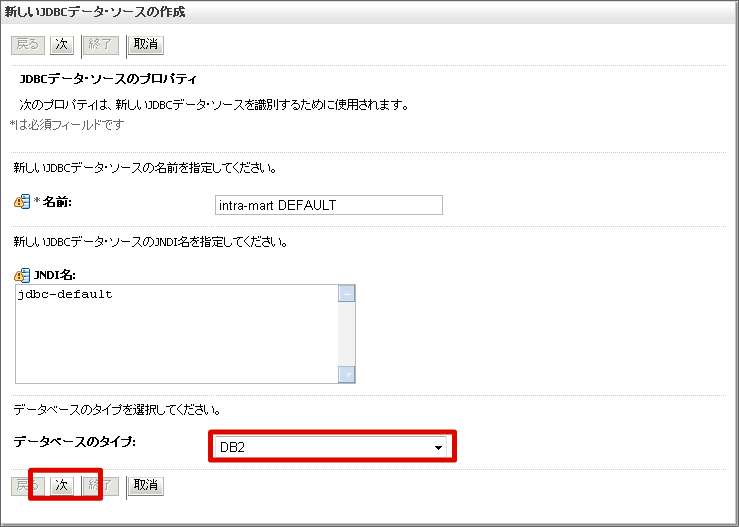Open the データベースのタイプ dropdown showing DB2

[x=332, y=447]
